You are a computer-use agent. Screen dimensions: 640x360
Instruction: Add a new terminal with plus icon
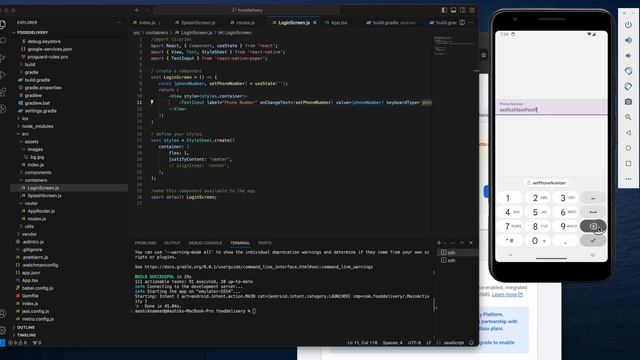pos(439,243)
